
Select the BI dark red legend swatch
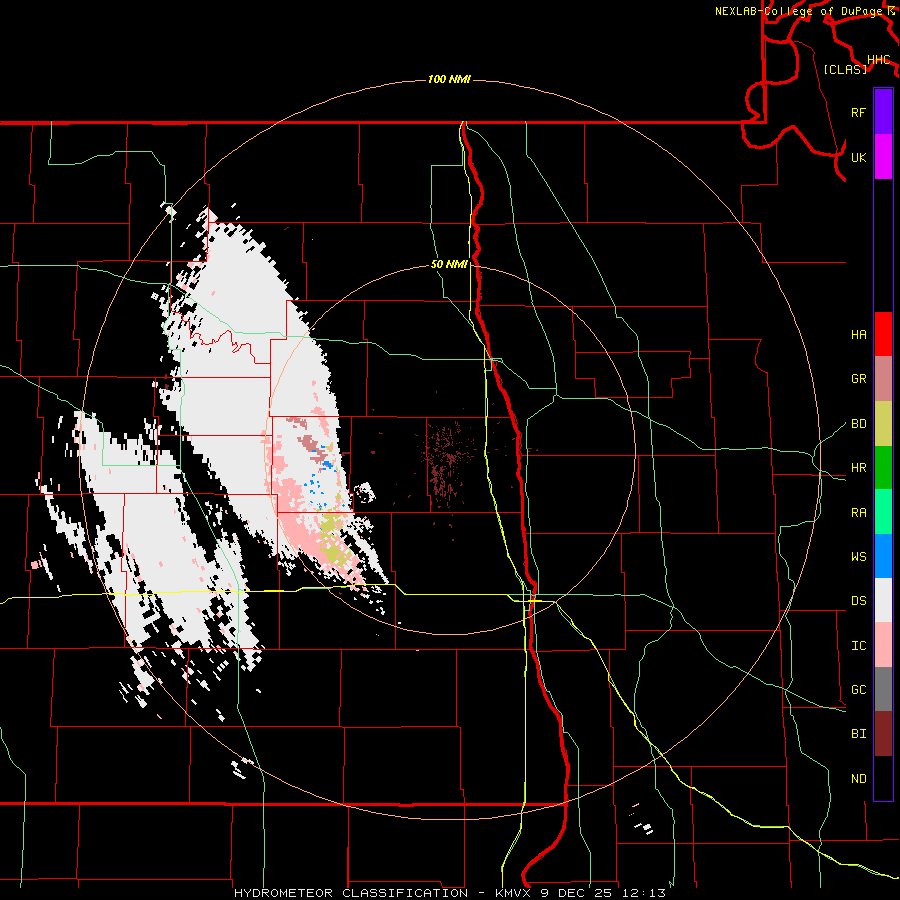tap(883, 734)
